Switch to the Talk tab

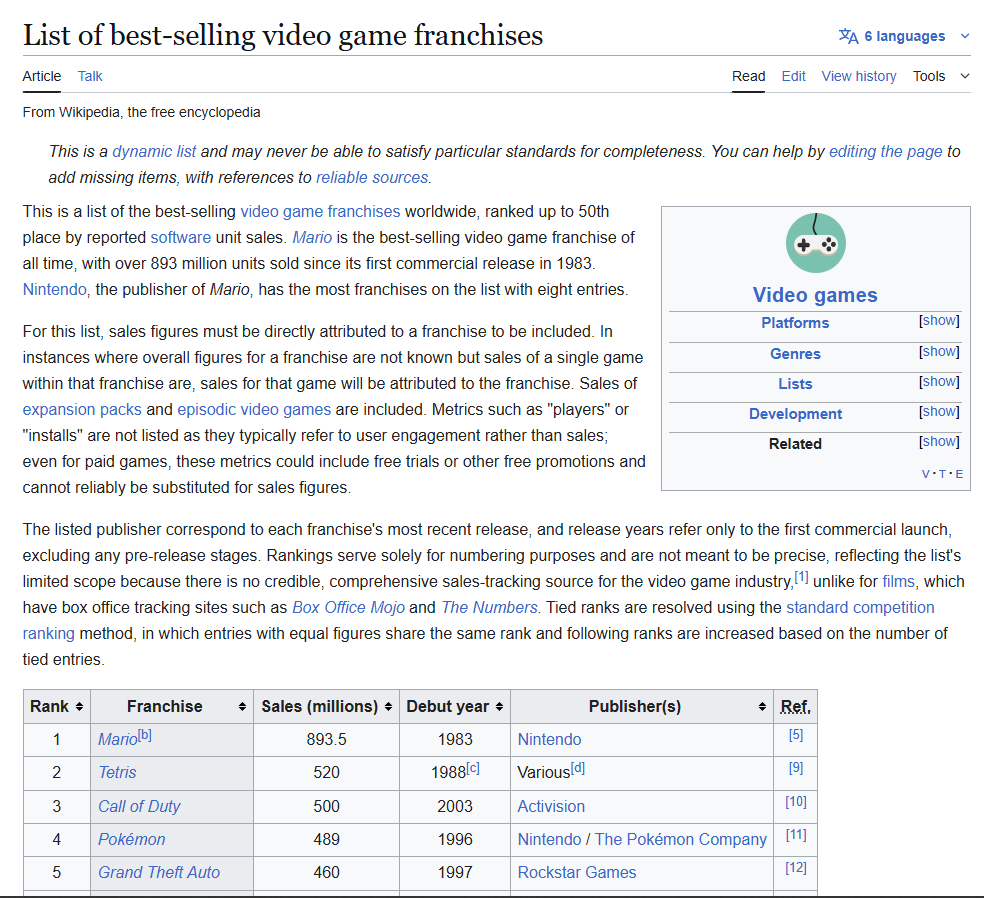point(90,77)
